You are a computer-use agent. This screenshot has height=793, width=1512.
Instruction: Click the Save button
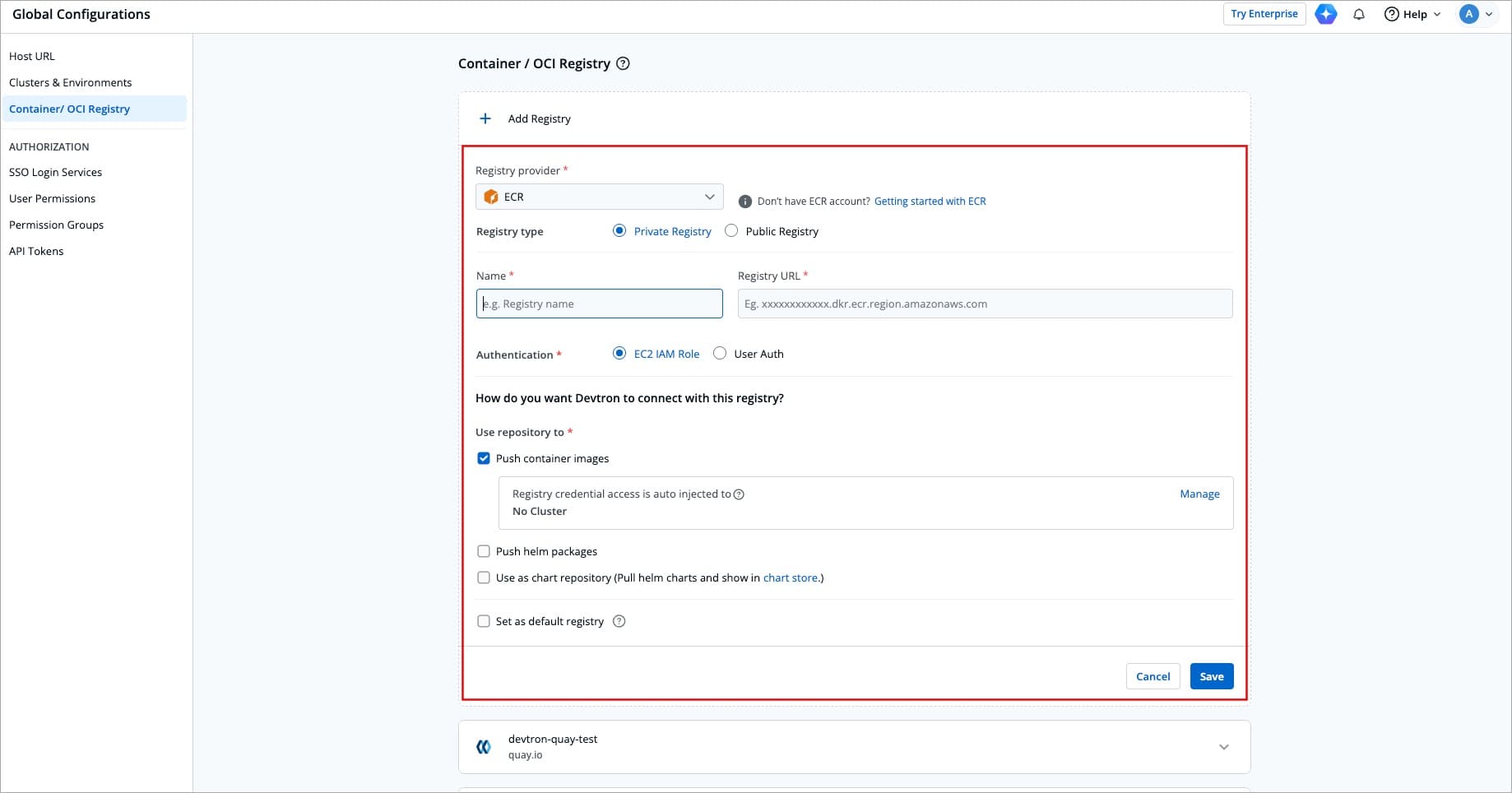pos(1211,676)
